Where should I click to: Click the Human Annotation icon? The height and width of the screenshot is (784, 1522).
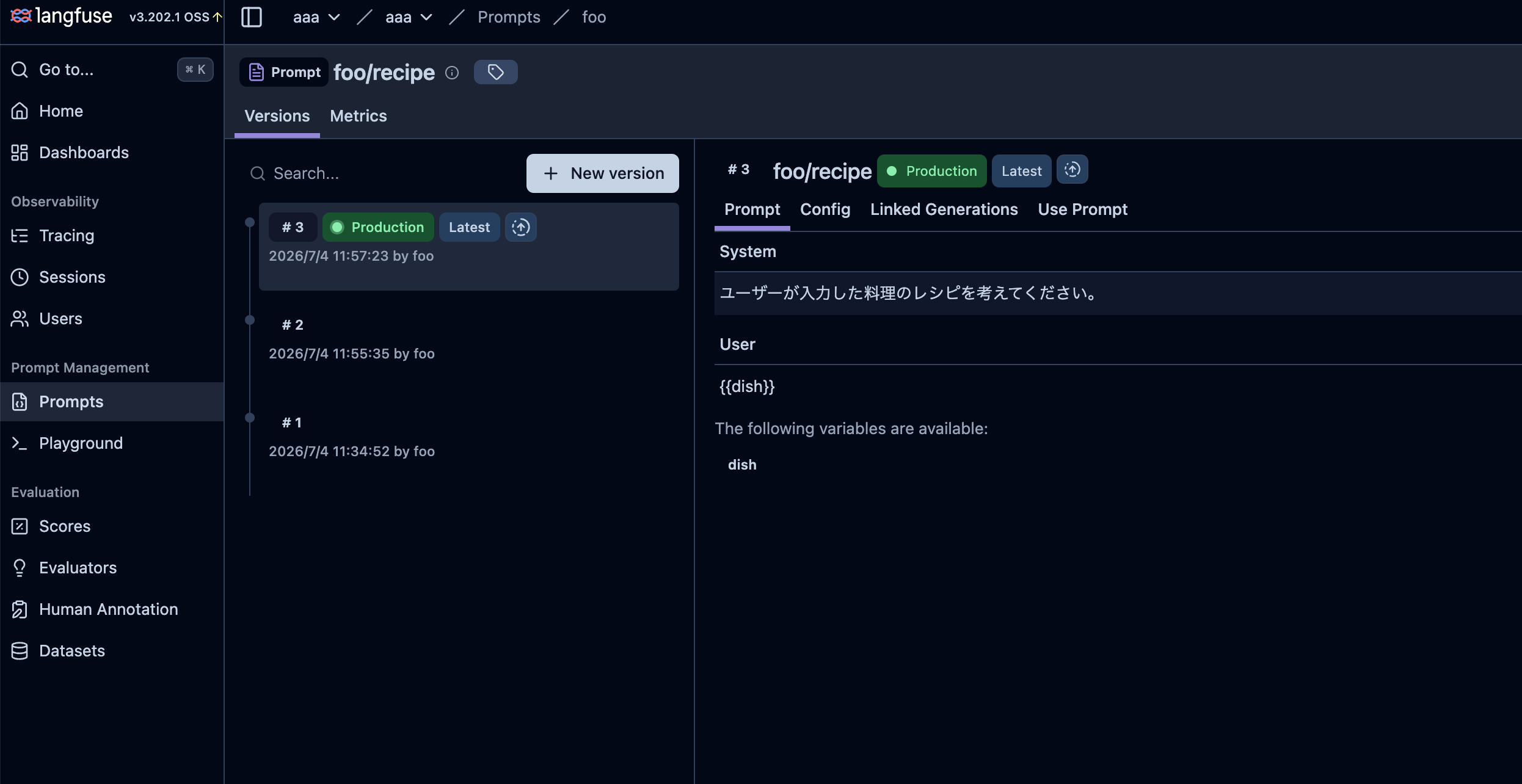coord(20,609)
